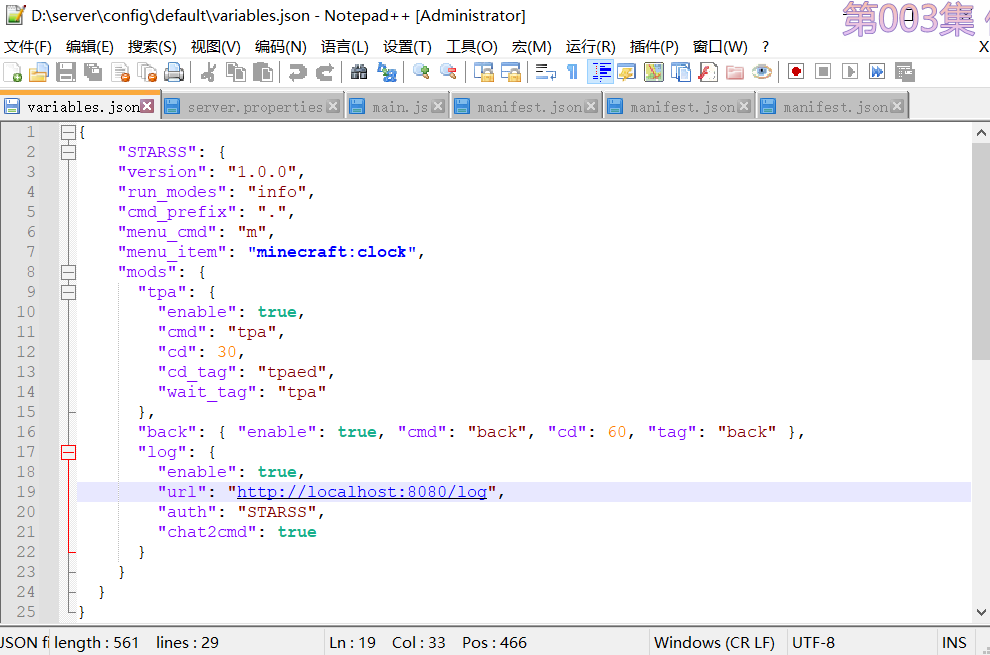Image resolution: width=990 pixels, height=655 pixels.
Task: Open the Replace dialog toolbar icon
Action: [386, 73]
